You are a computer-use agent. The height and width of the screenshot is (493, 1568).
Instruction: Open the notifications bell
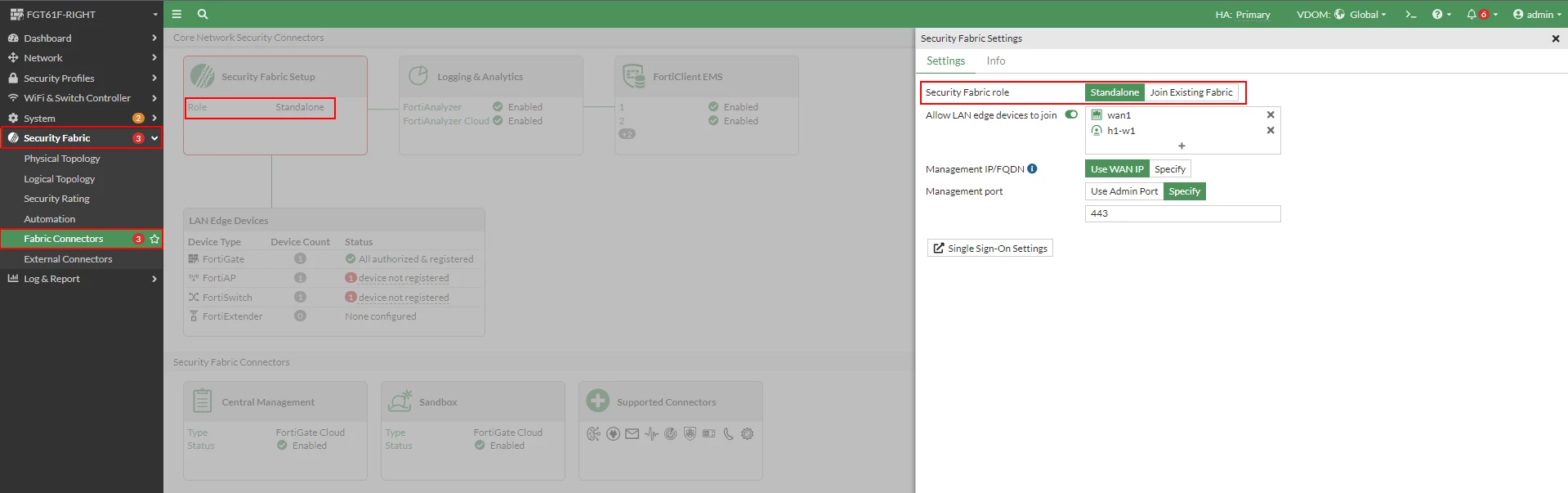pyautogui.click(x=1481, y=14)
